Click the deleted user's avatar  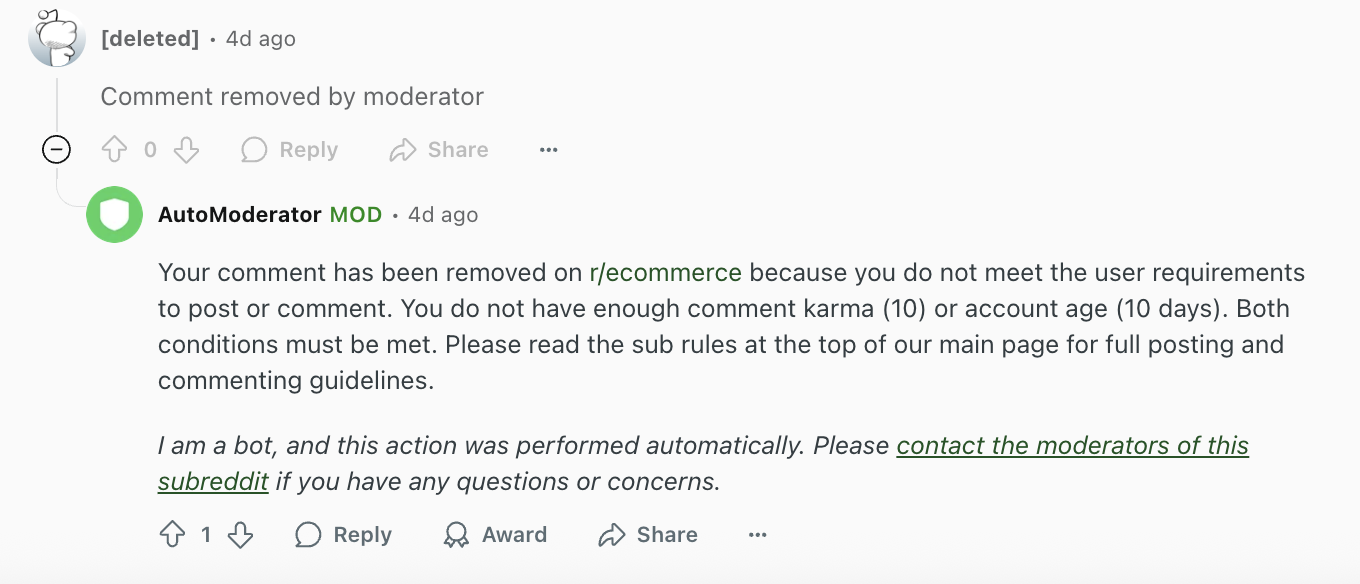56,38
